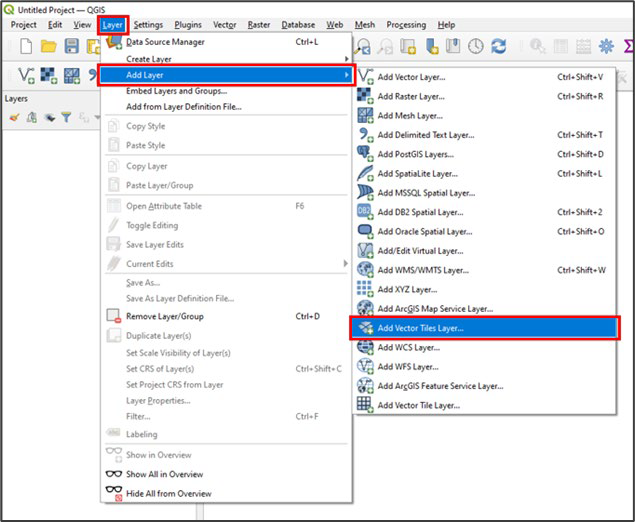Select Remove Layer/Group menu entry
This screenshot has width=635, height=522.
coord(226,316)
